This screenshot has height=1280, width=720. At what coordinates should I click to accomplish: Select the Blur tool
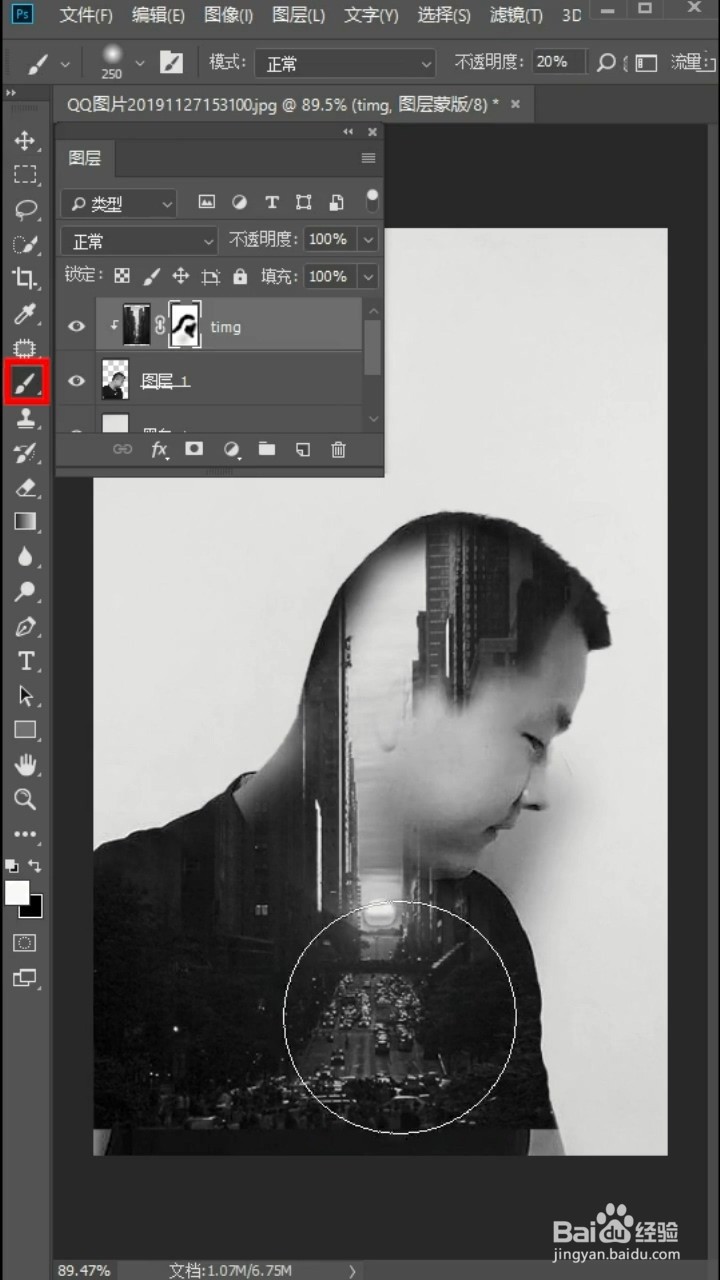tap(25, 556)
